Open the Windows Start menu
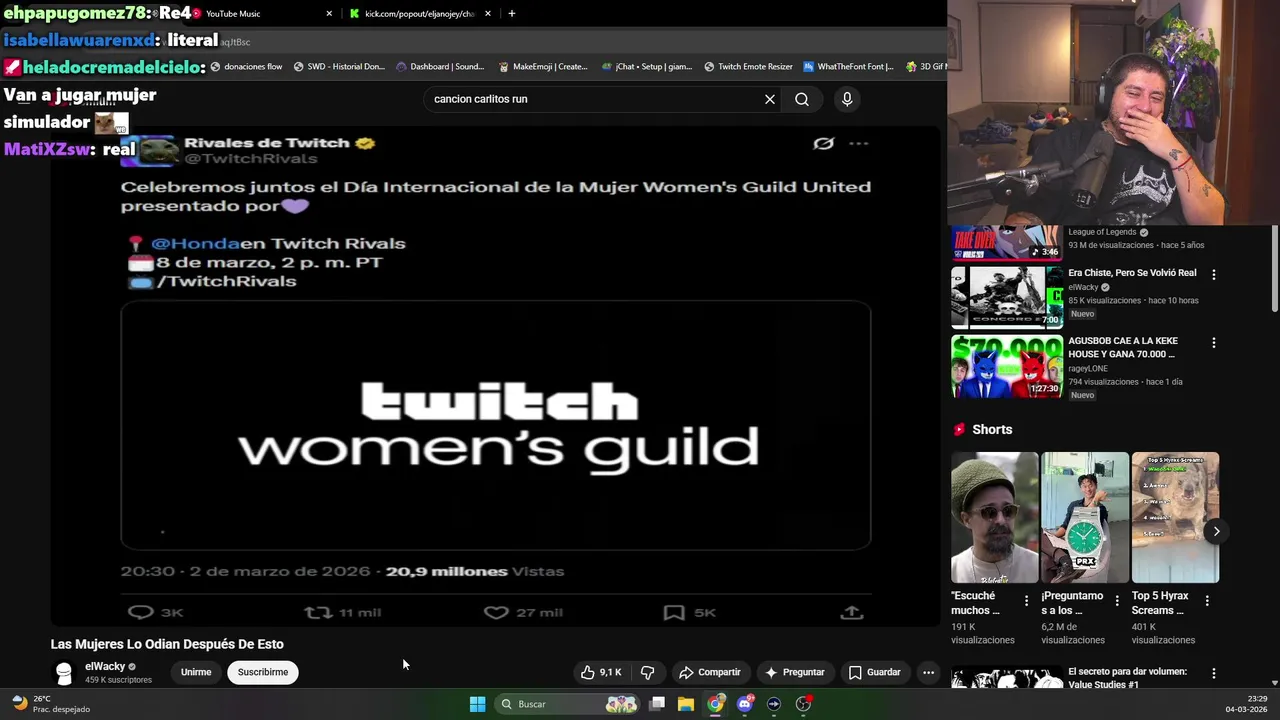 click(478, 704)
